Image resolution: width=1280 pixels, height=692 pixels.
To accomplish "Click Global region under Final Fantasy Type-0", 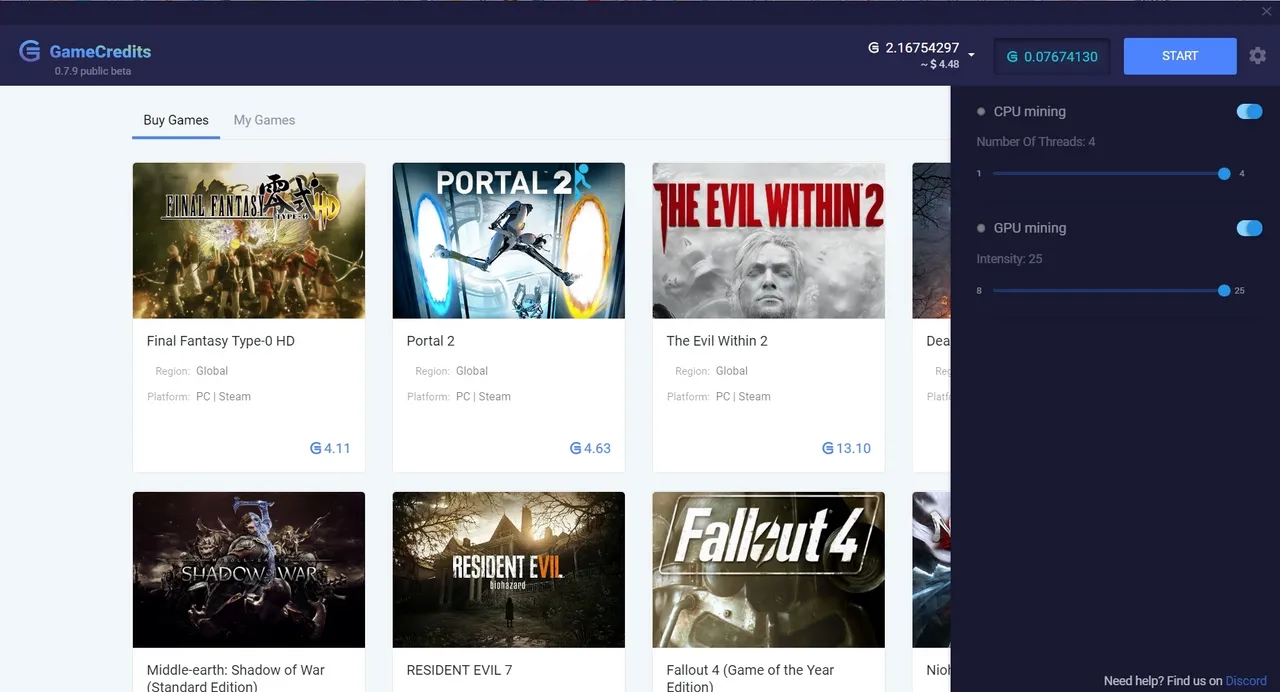I will (212, 371).
